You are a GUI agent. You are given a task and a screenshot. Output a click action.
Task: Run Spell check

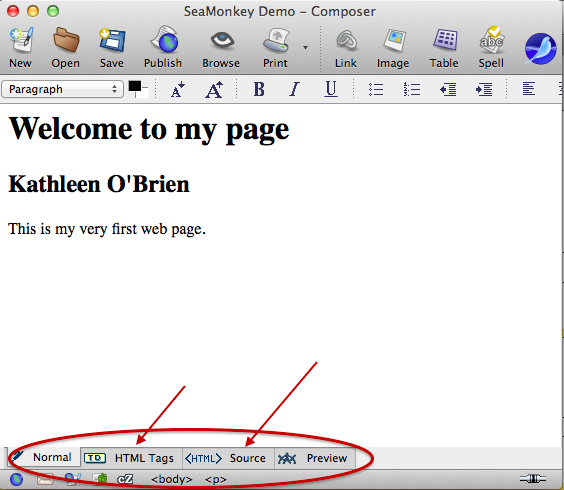coord(492,40)
